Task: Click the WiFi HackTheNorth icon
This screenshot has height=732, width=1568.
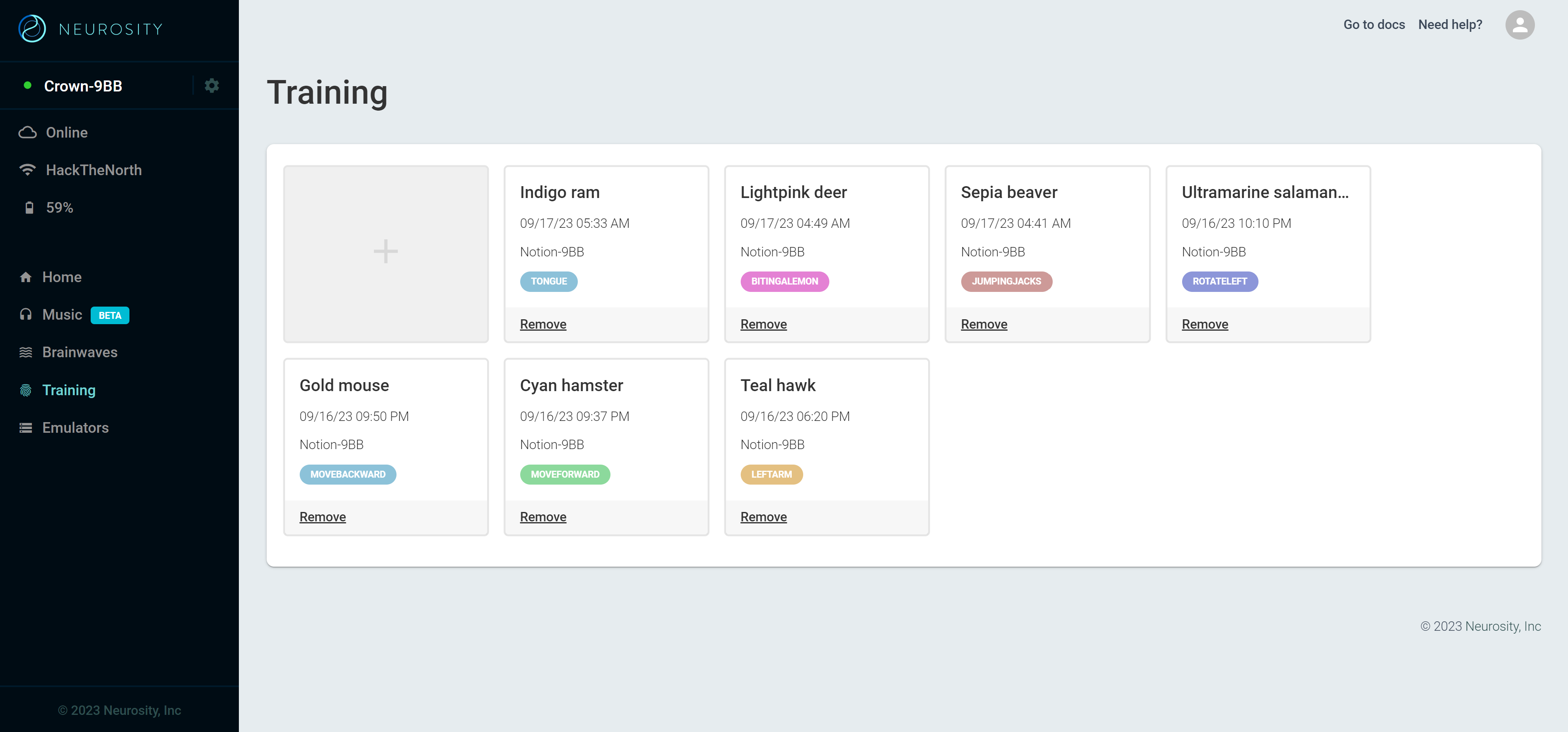Action: tap(27, 170)
